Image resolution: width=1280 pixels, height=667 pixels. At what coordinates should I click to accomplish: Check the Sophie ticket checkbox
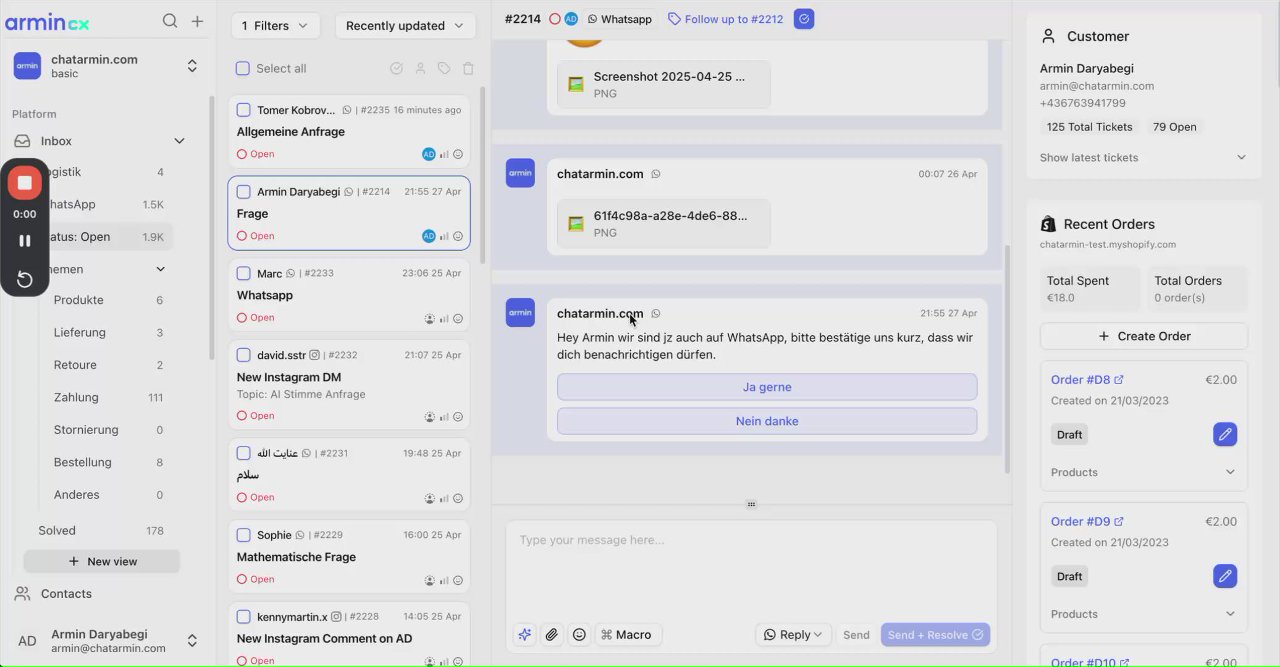[x=243, y=535]
